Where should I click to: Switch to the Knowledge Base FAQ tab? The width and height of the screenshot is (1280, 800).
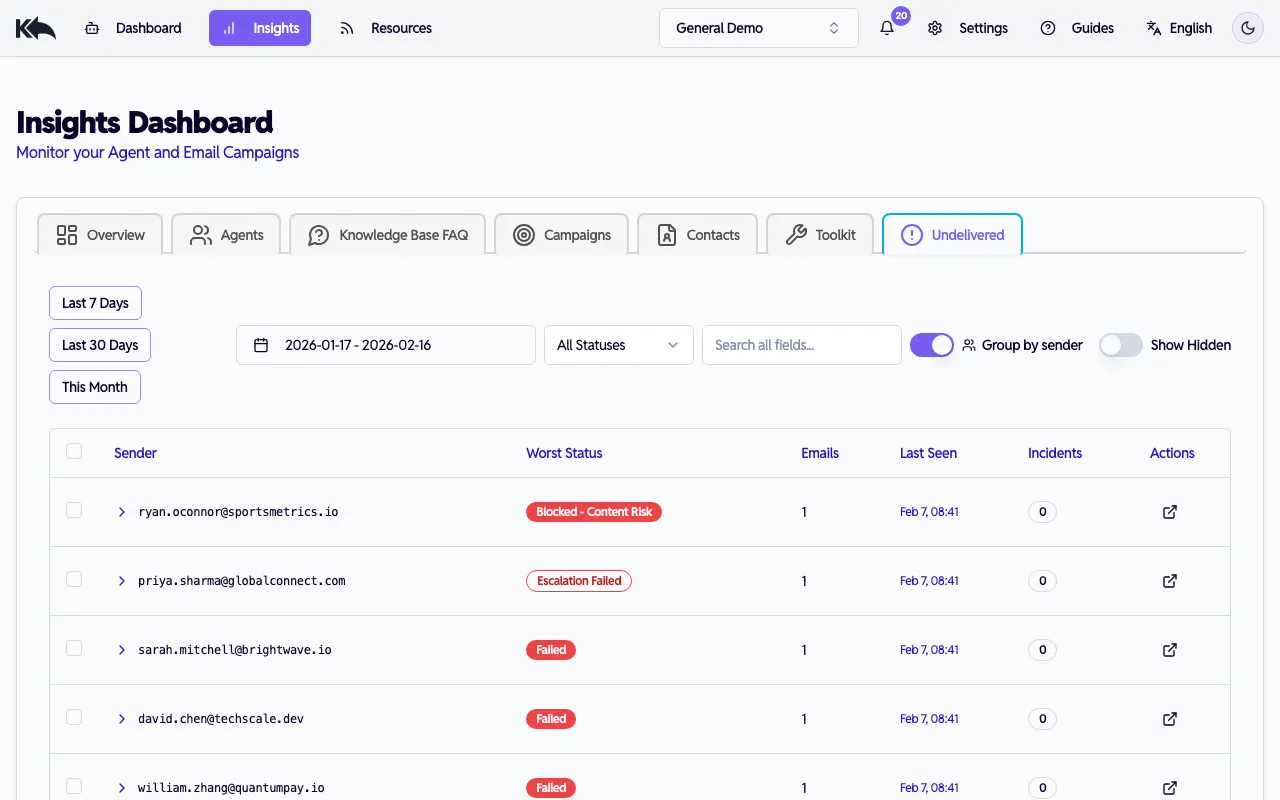click(x=387, y=235)
